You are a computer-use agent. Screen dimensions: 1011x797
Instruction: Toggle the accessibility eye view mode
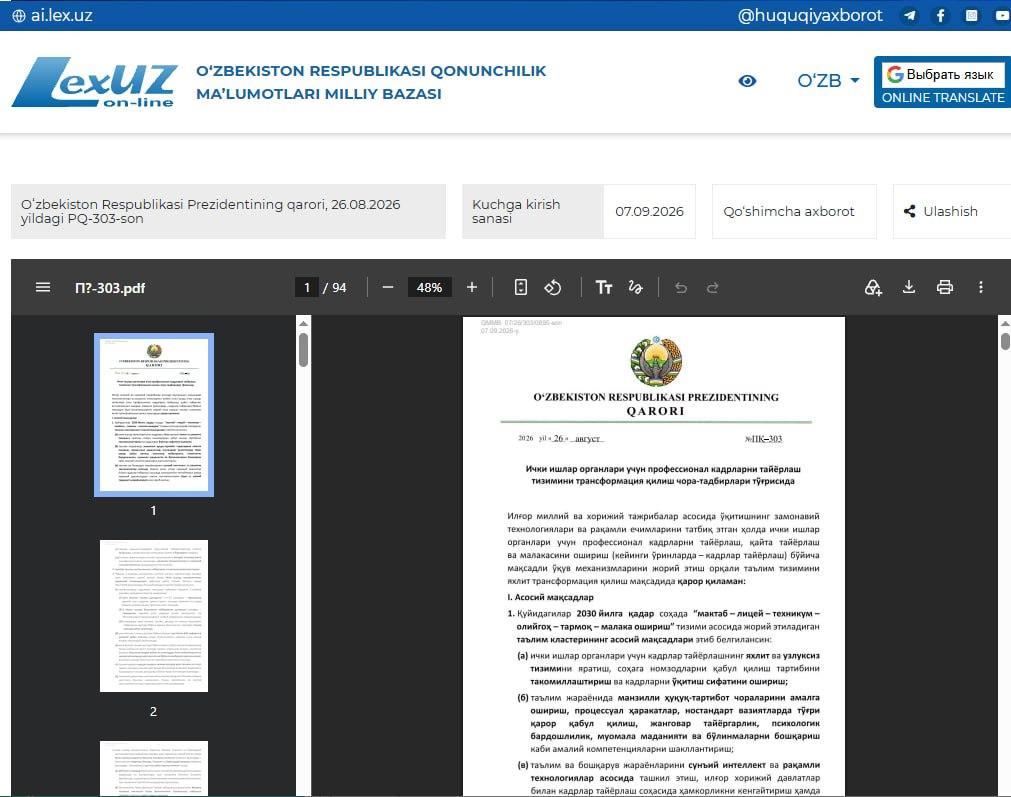747,81
